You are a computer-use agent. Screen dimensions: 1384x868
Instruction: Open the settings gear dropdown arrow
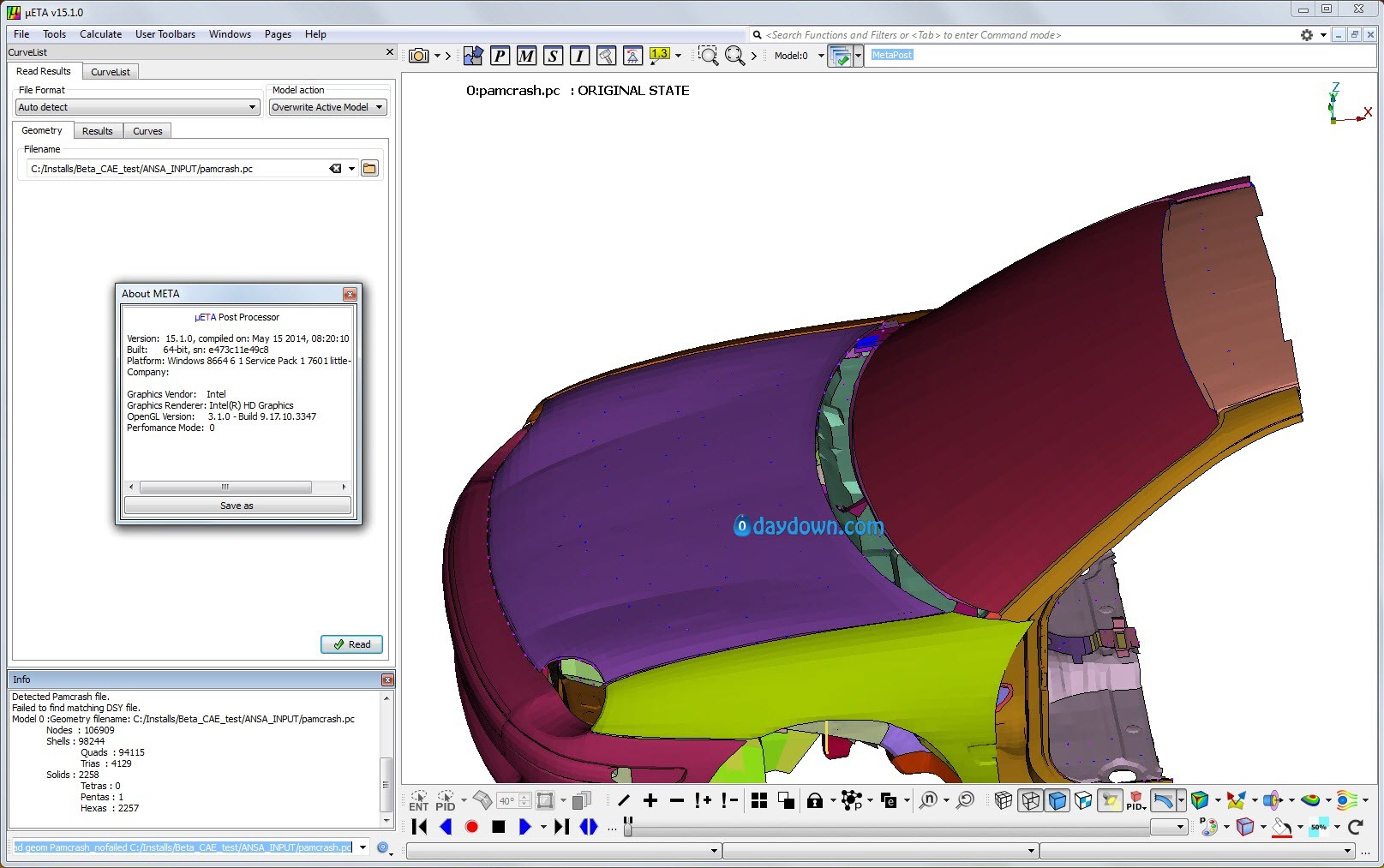(1323, 35)
